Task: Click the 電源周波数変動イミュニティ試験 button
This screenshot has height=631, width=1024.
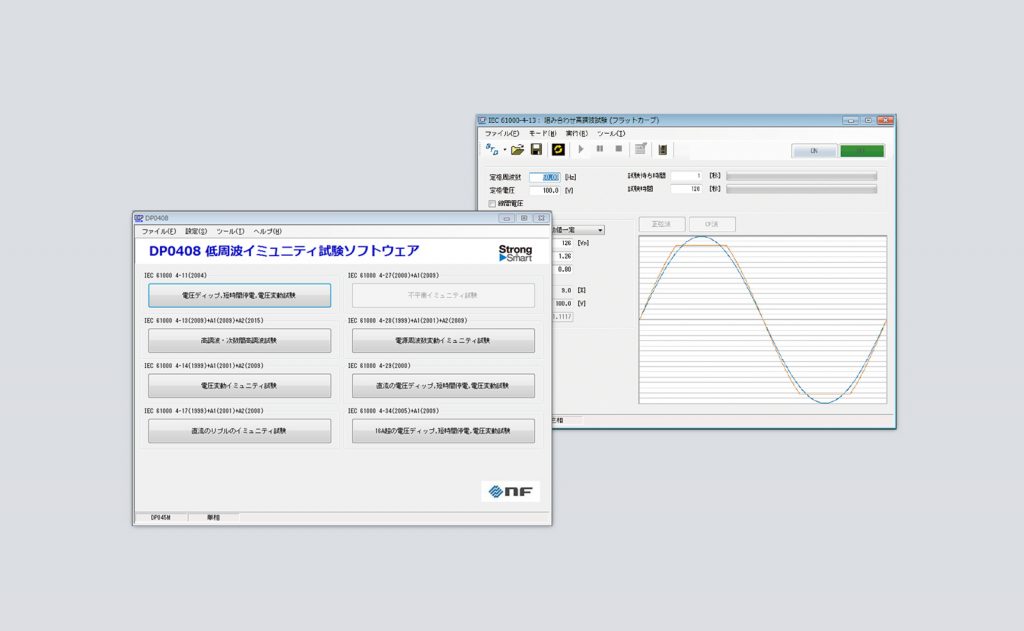Action: pos(443,341)
